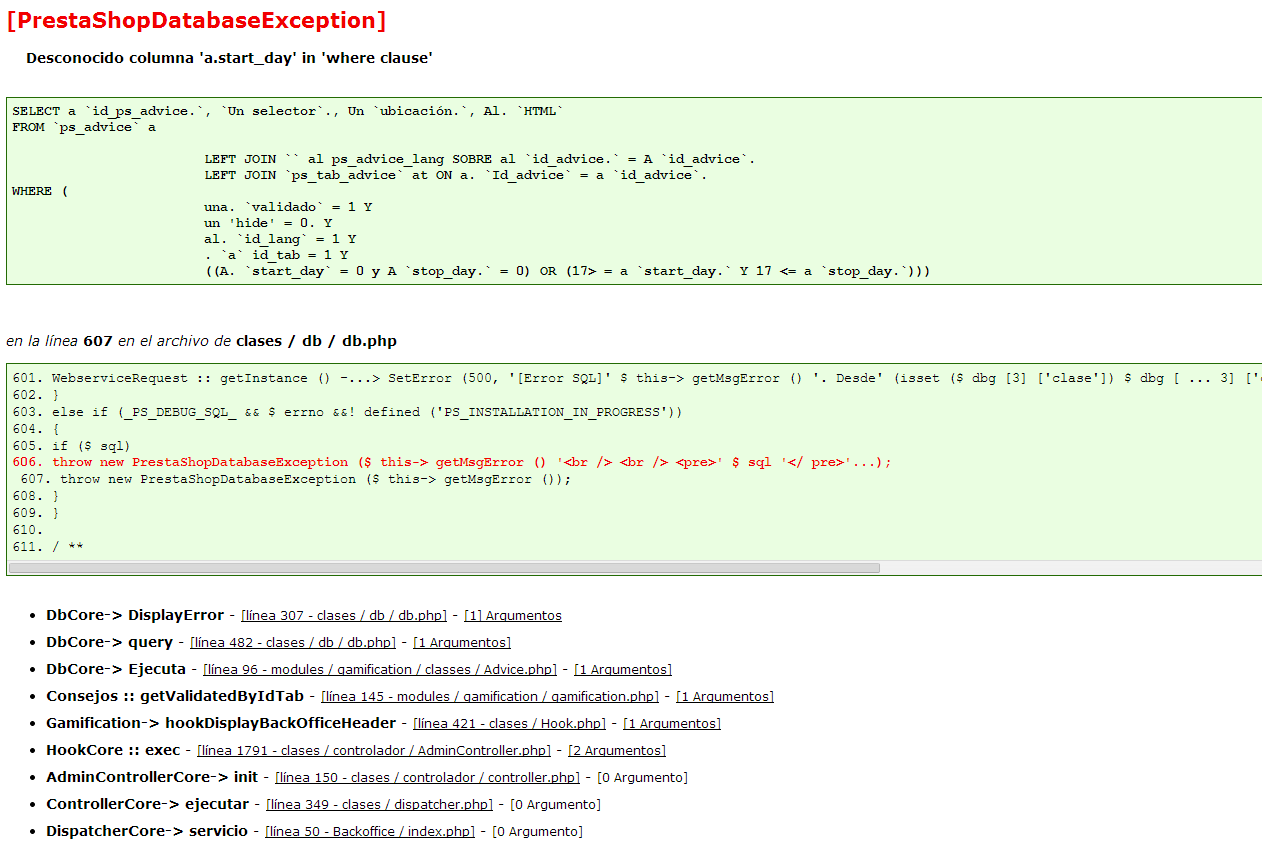This screenshot has height=843, width=1262.
Task: Click 'DbCore-> DisplayError' stack entry label
Action: click(x=135, y=615)
